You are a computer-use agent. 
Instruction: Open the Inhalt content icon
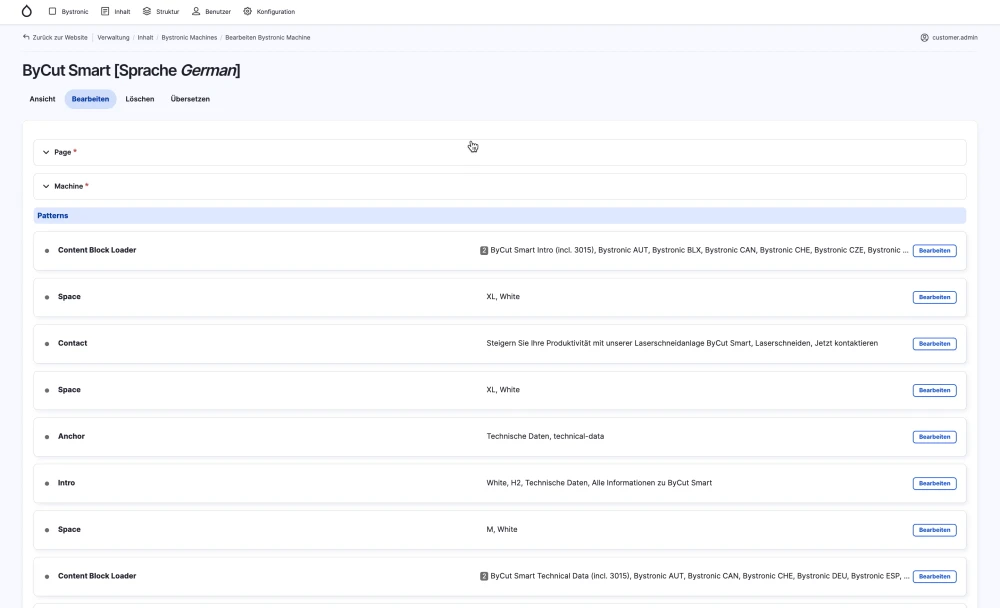click(105, 12)
